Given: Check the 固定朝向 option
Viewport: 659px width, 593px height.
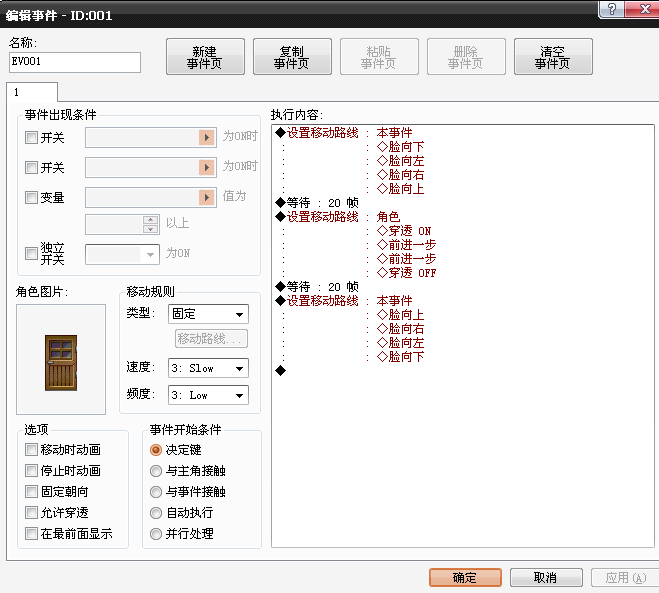Looking at the screenshot, I should click(31, 492).
